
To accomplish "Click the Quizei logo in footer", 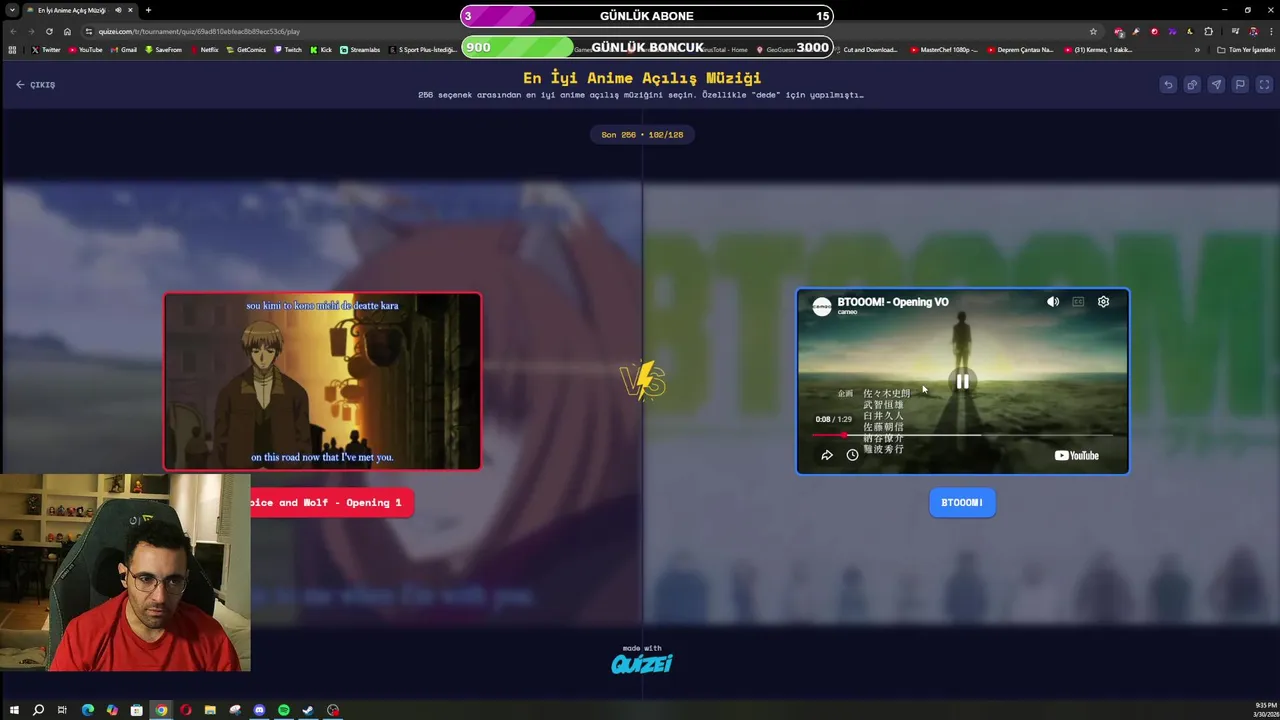I will click(642, 663).
